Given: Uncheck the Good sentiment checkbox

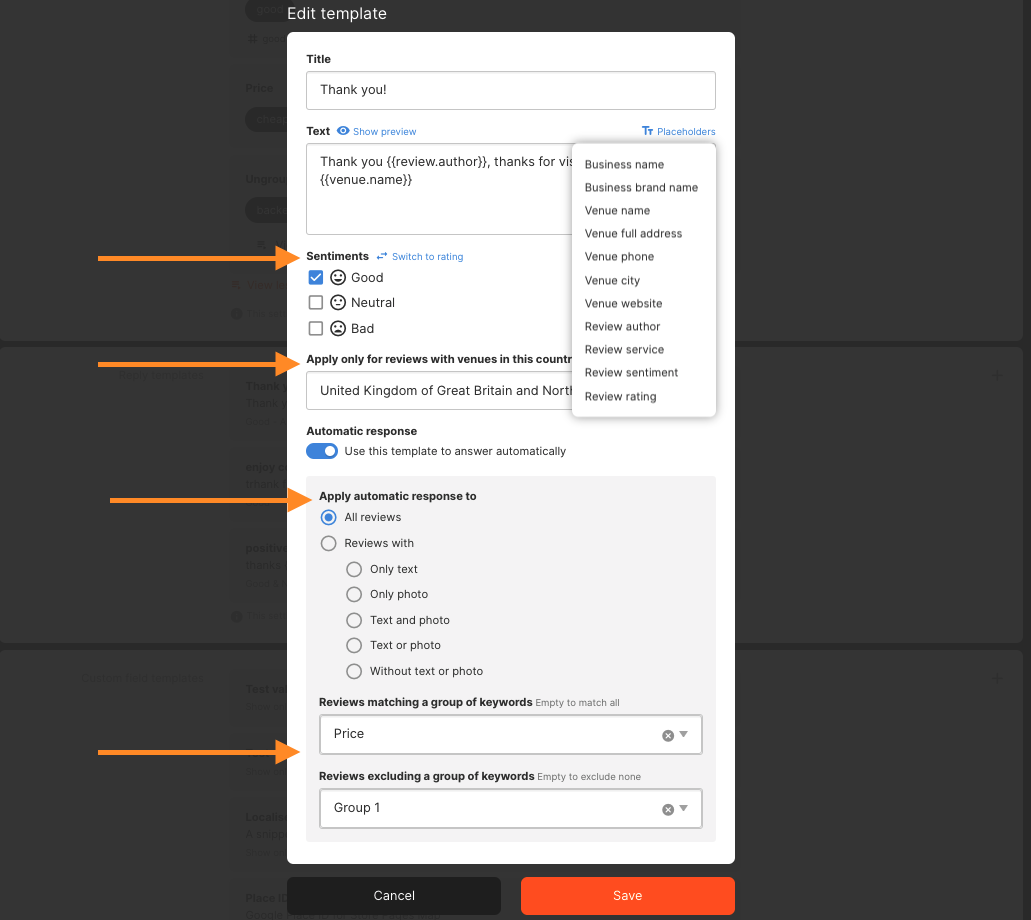Looking at the screenshot, I should click(x=316, y=277).
